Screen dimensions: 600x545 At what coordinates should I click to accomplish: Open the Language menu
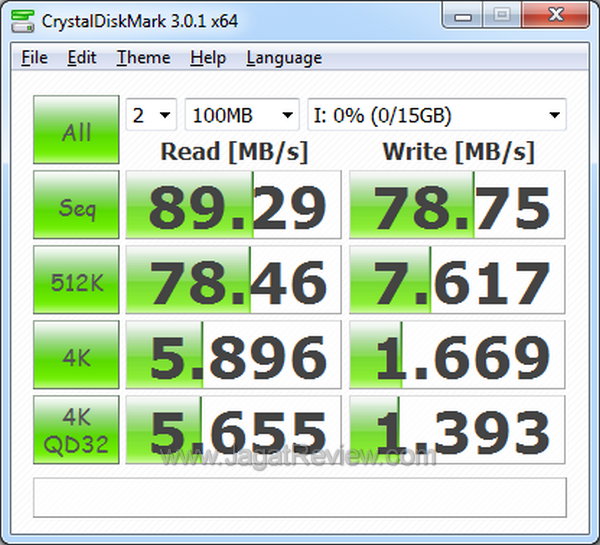[x=284, y=58]
